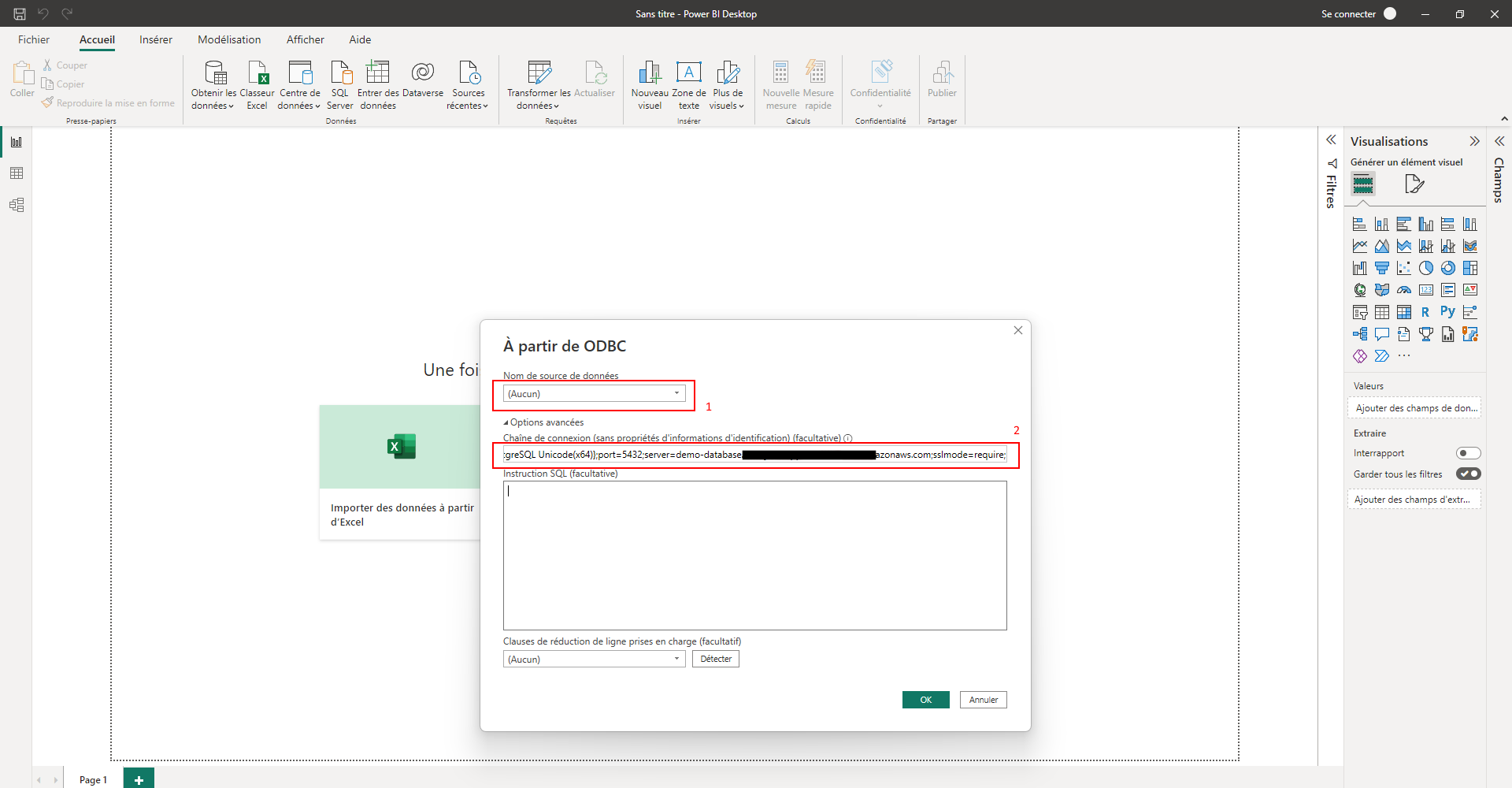The height and width of the screenshot is (788, 1512).
Task: Select the gauge visual
Action: (x=1404, y=290)
